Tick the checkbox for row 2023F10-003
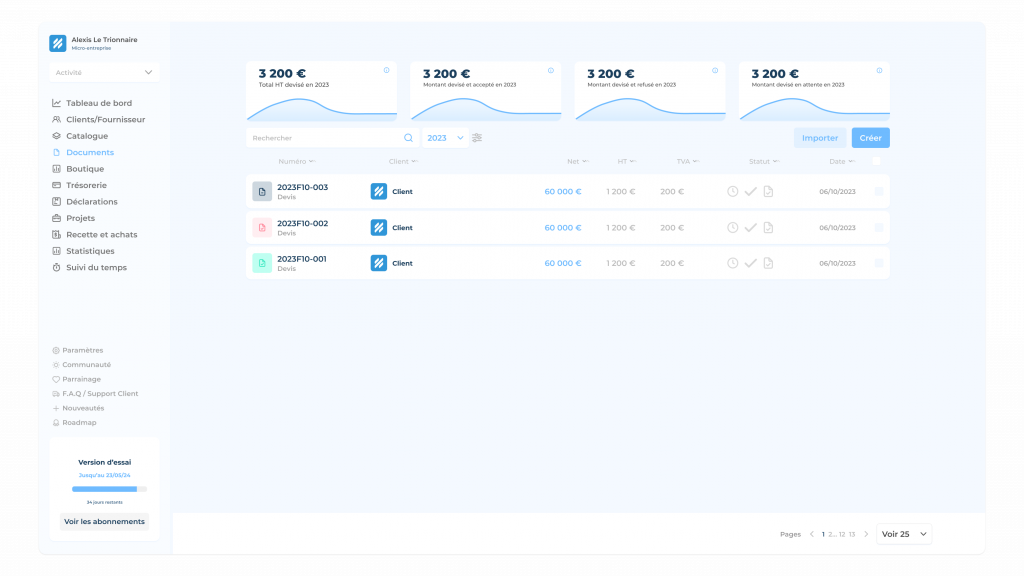This screenshot has height=576, width=1024. click(x=878, y=191)
